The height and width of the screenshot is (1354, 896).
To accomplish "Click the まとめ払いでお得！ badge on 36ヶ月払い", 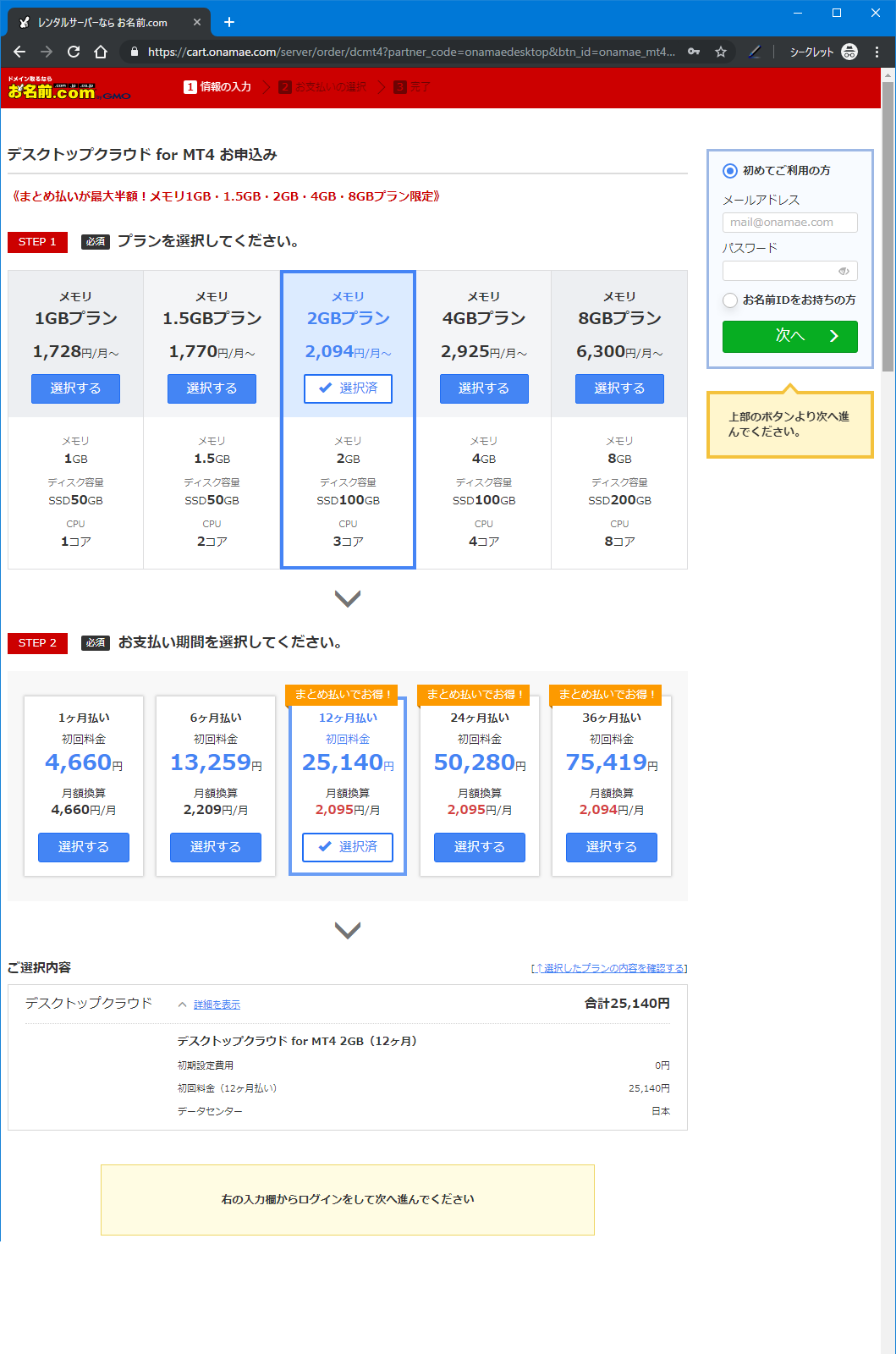I will coord(607,695).
